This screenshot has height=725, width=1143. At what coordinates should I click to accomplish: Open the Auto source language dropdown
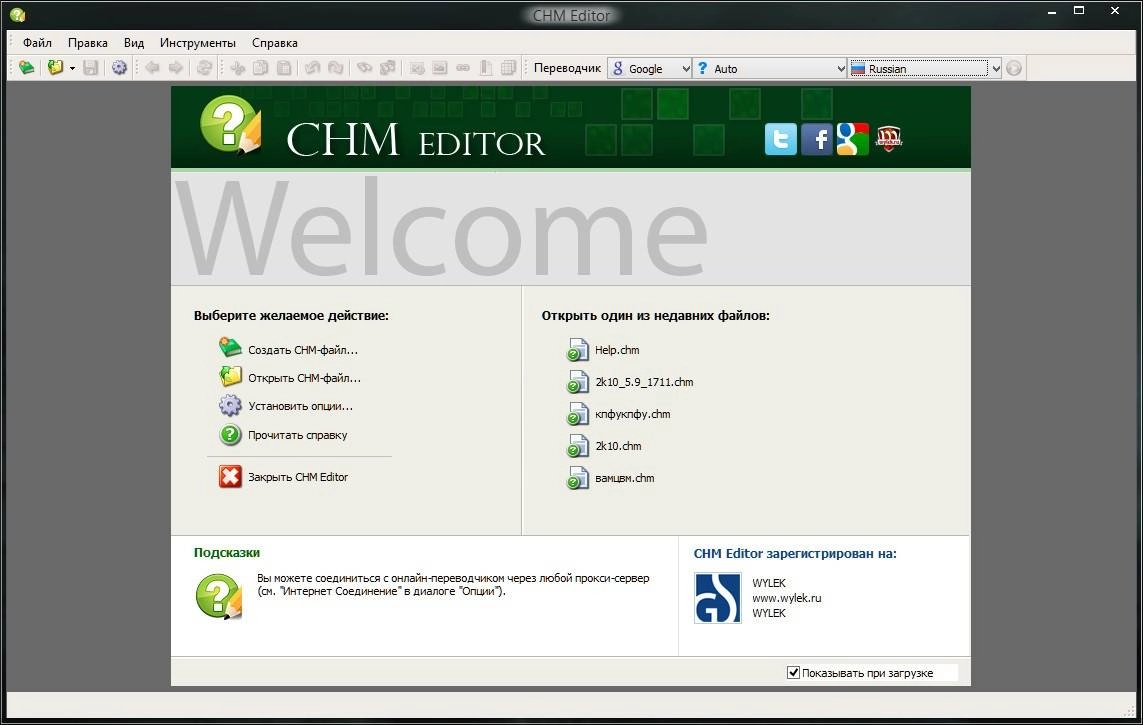point(769,68)
